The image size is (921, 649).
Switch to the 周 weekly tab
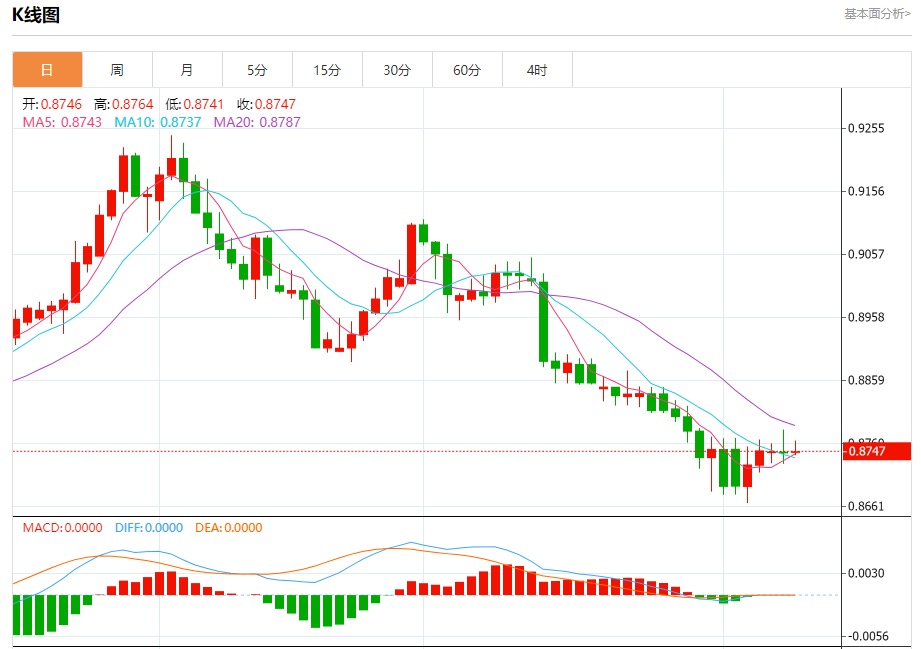pyautogui.click(x=117, y=70)
